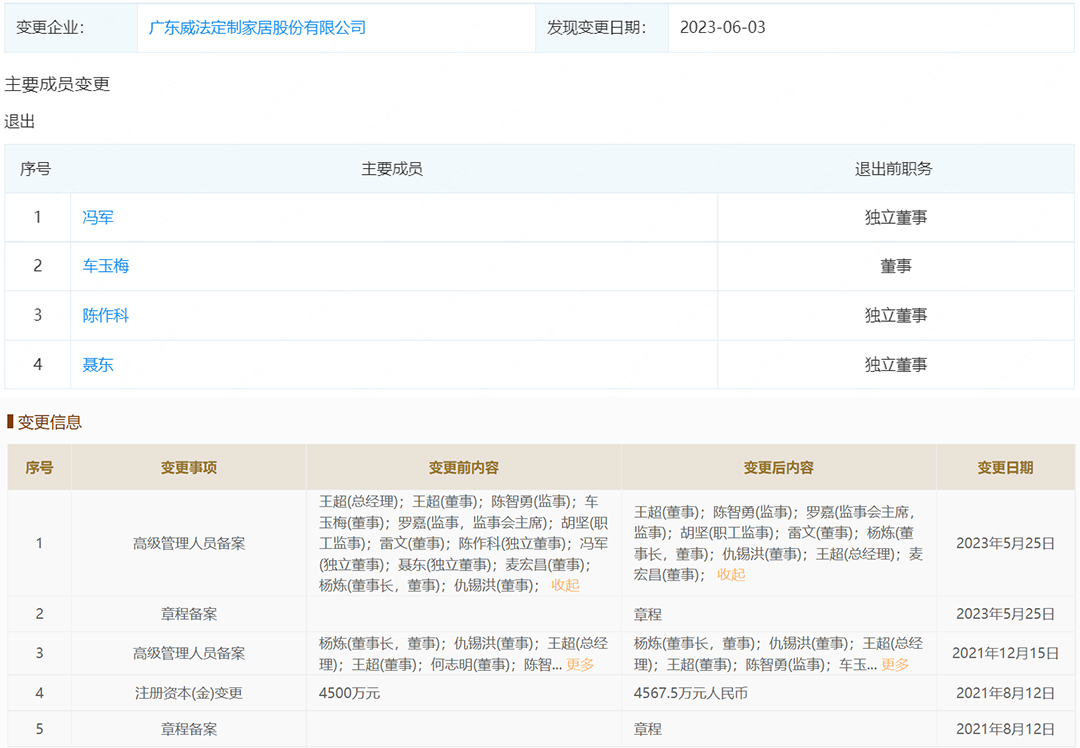Click the 变更后内容 column header
The image size is (1080, 748).
[x=778, y=468]
